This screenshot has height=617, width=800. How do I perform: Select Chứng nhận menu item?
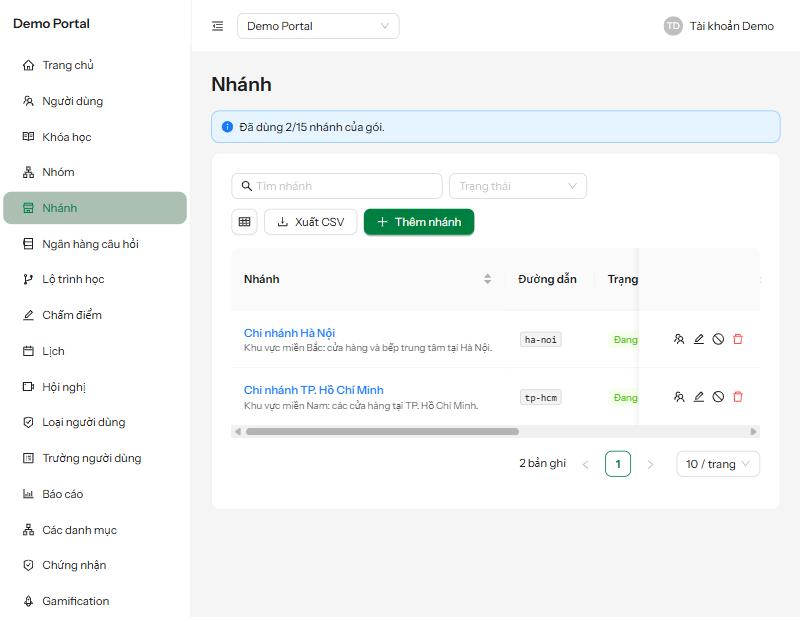(x=95, y=565)
